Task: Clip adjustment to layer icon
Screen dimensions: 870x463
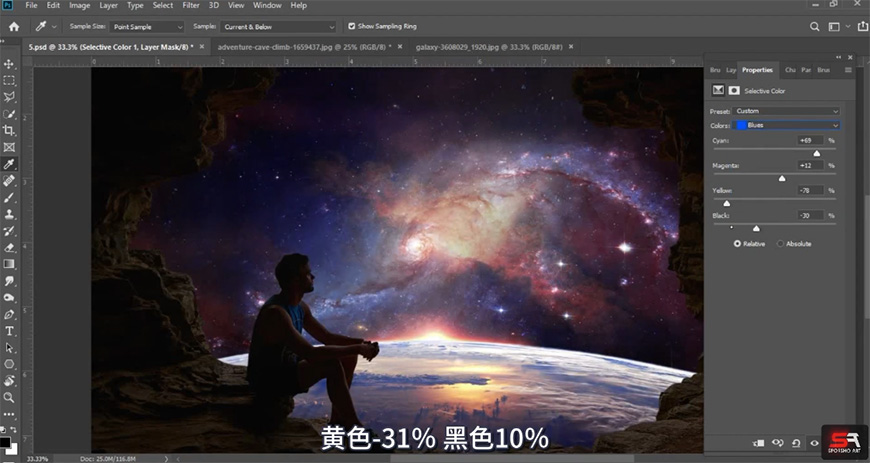Action: click(758, 443)
